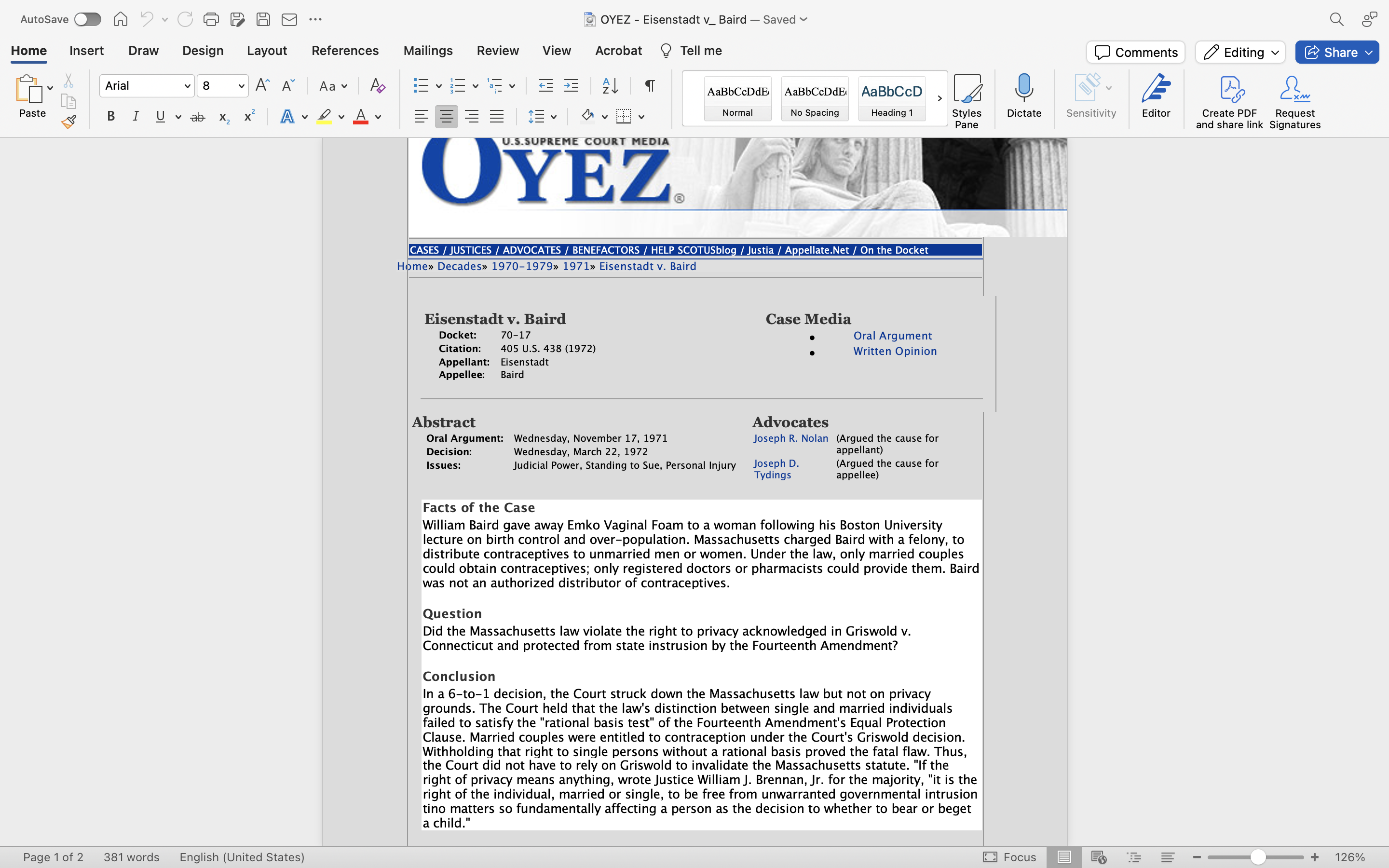The height and width of the screenshot is (868, 1389).
Task: Open the Sort dialog
Action: tap(610, 85)
